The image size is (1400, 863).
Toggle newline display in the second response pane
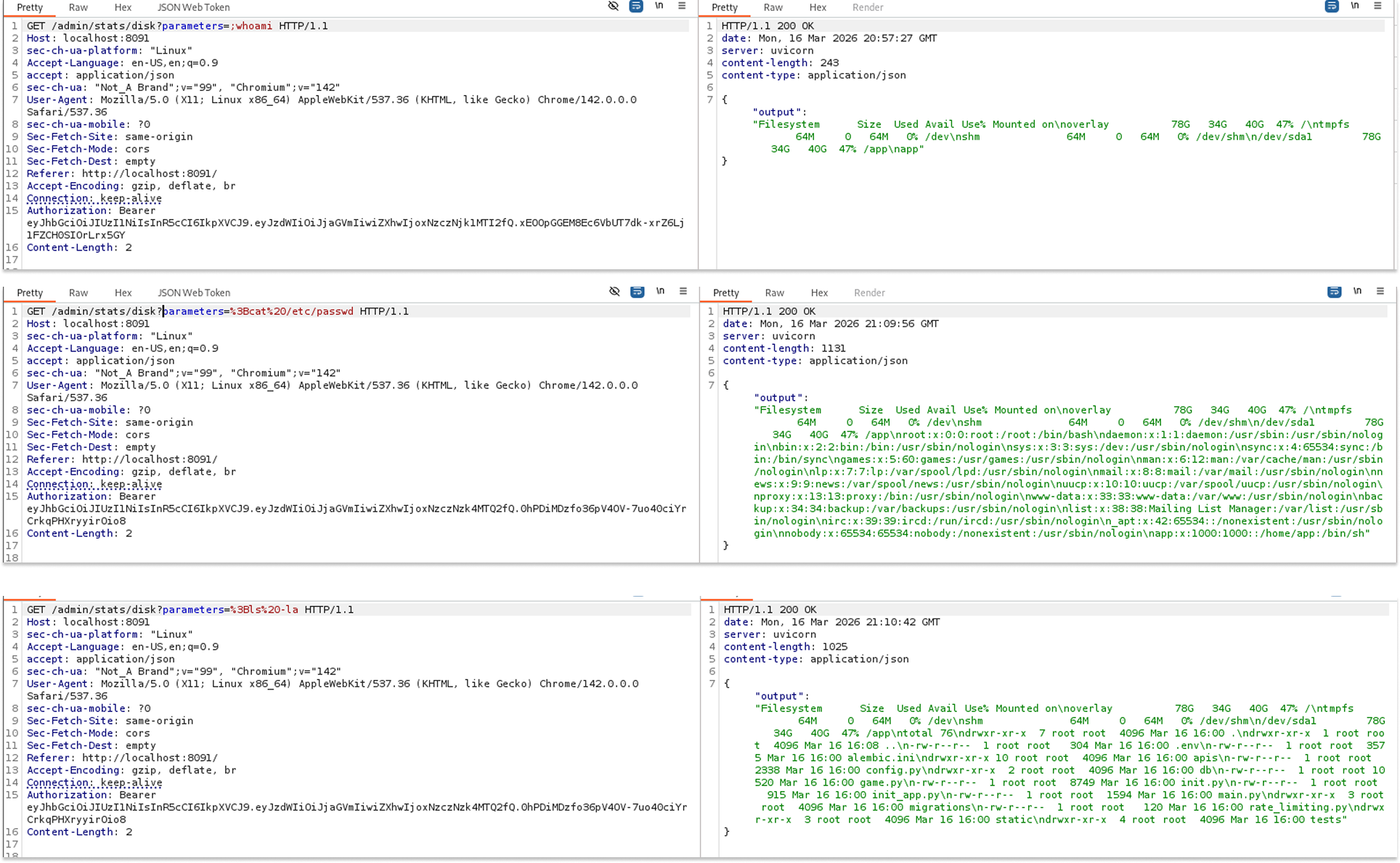click(x=1358, y=292)
